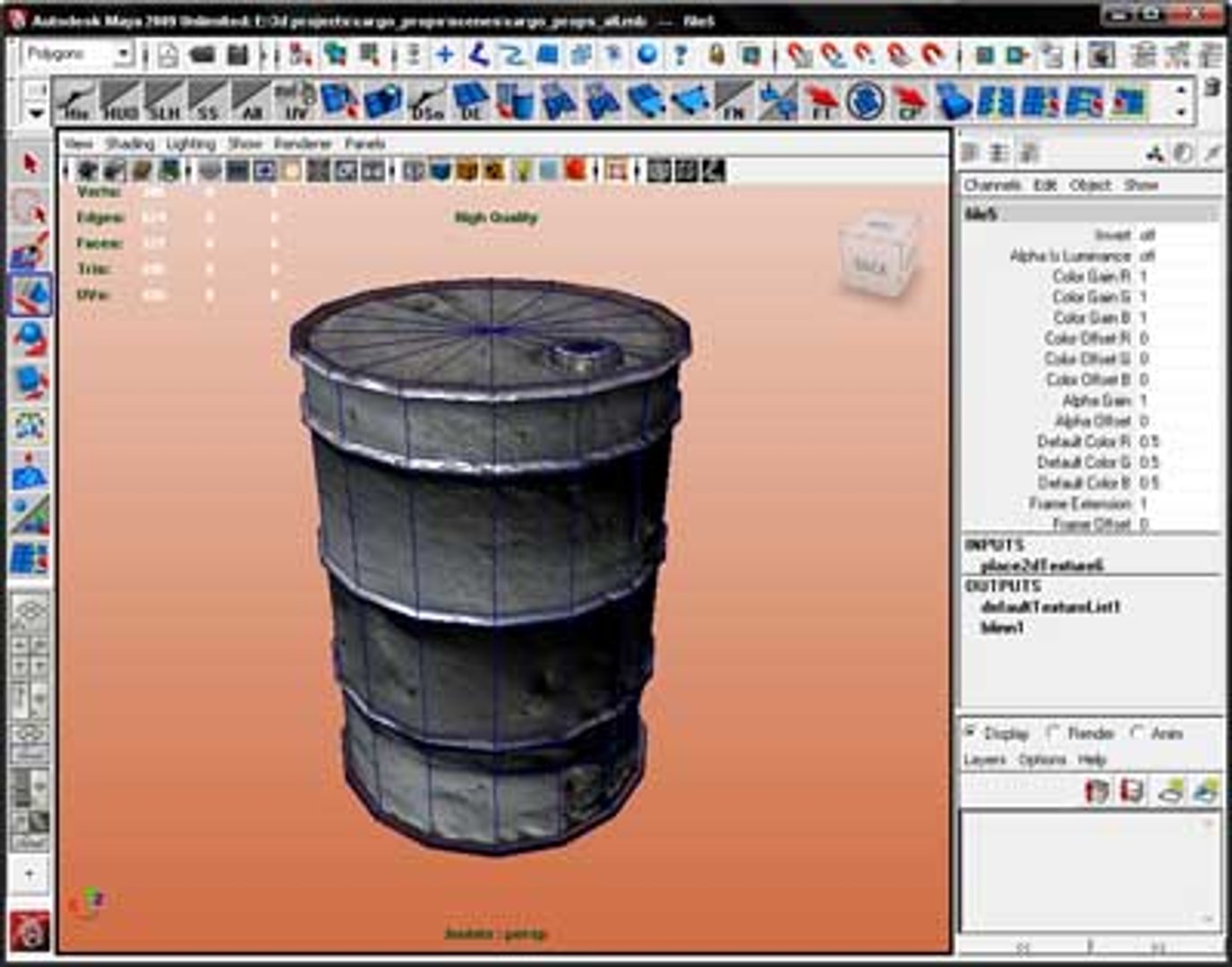Viewport: 1232px width, 967px height.
Task: Click the Alpha Is Luminance attribute label
Action: coord(1070,256)
